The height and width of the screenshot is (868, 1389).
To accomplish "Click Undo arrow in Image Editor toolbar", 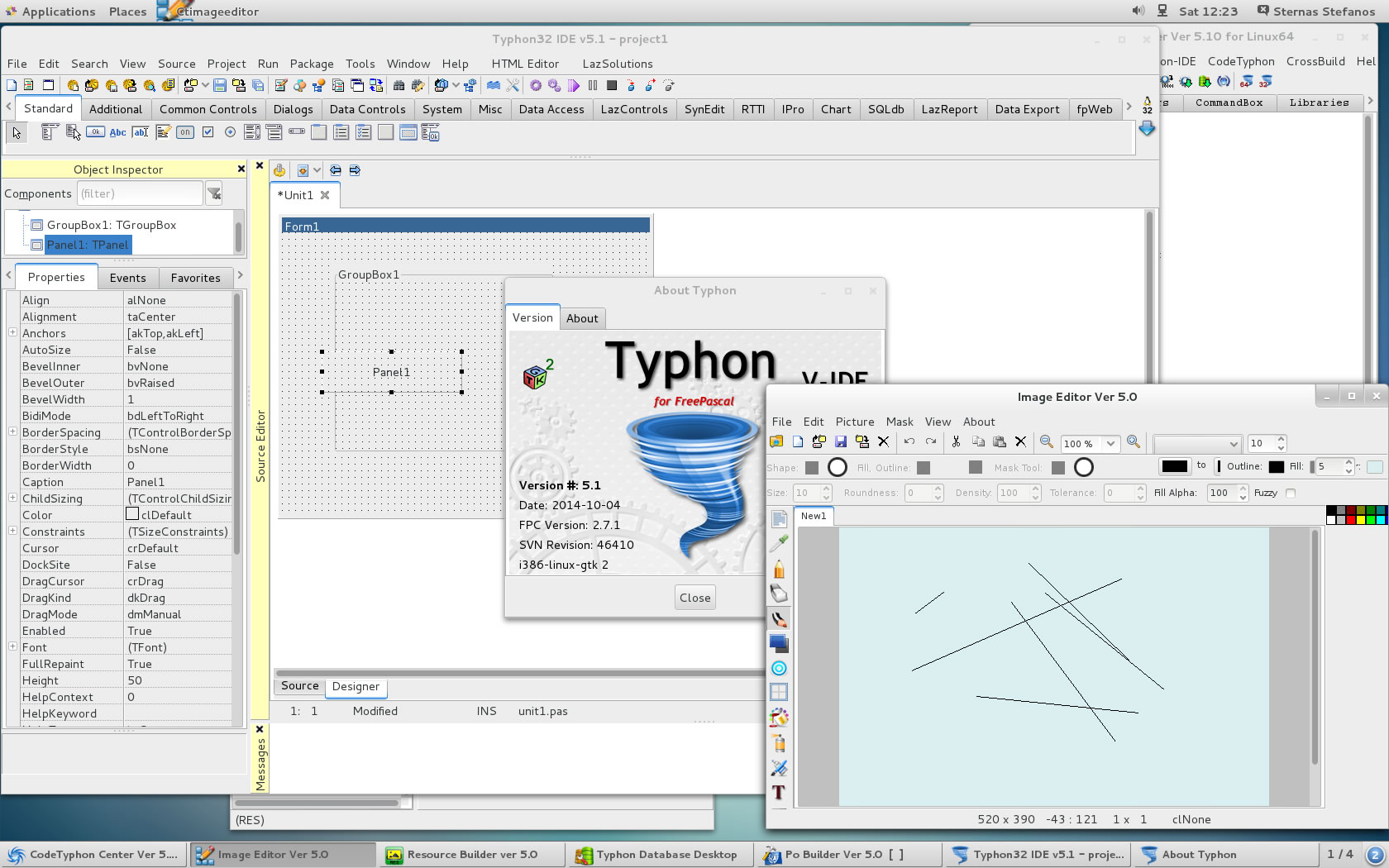I will click(909, 442).
